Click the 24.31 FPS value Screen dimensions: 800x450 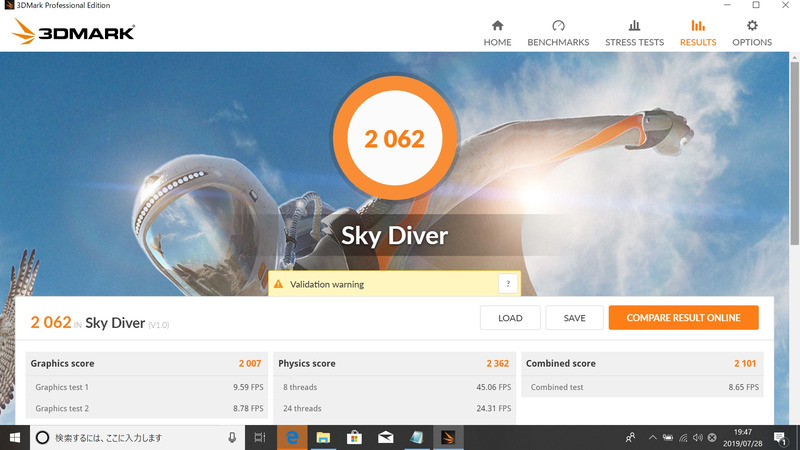493,408
